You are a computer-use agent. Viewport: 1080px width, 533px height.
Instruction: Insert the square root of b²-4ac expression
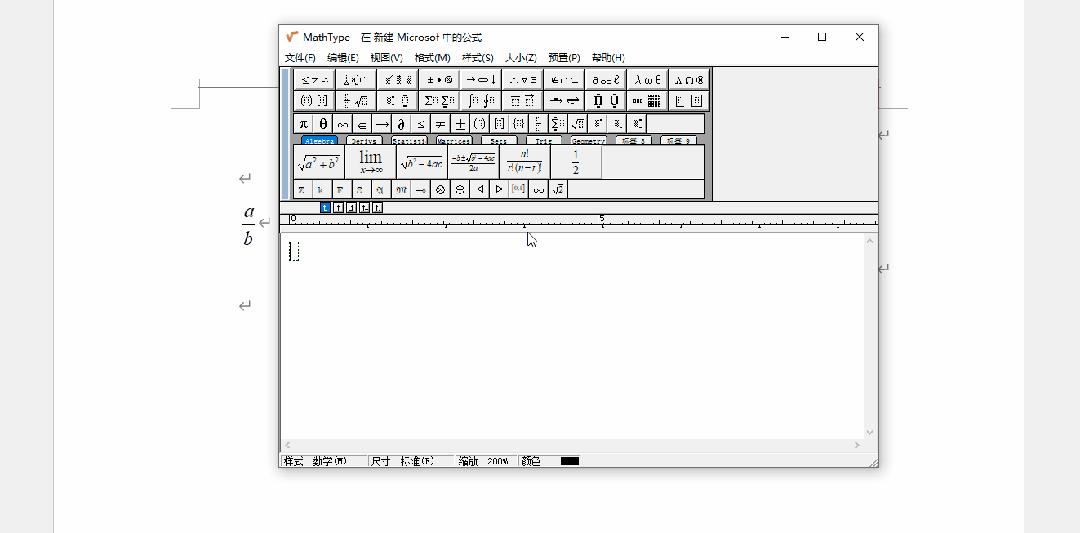(422, 162)
